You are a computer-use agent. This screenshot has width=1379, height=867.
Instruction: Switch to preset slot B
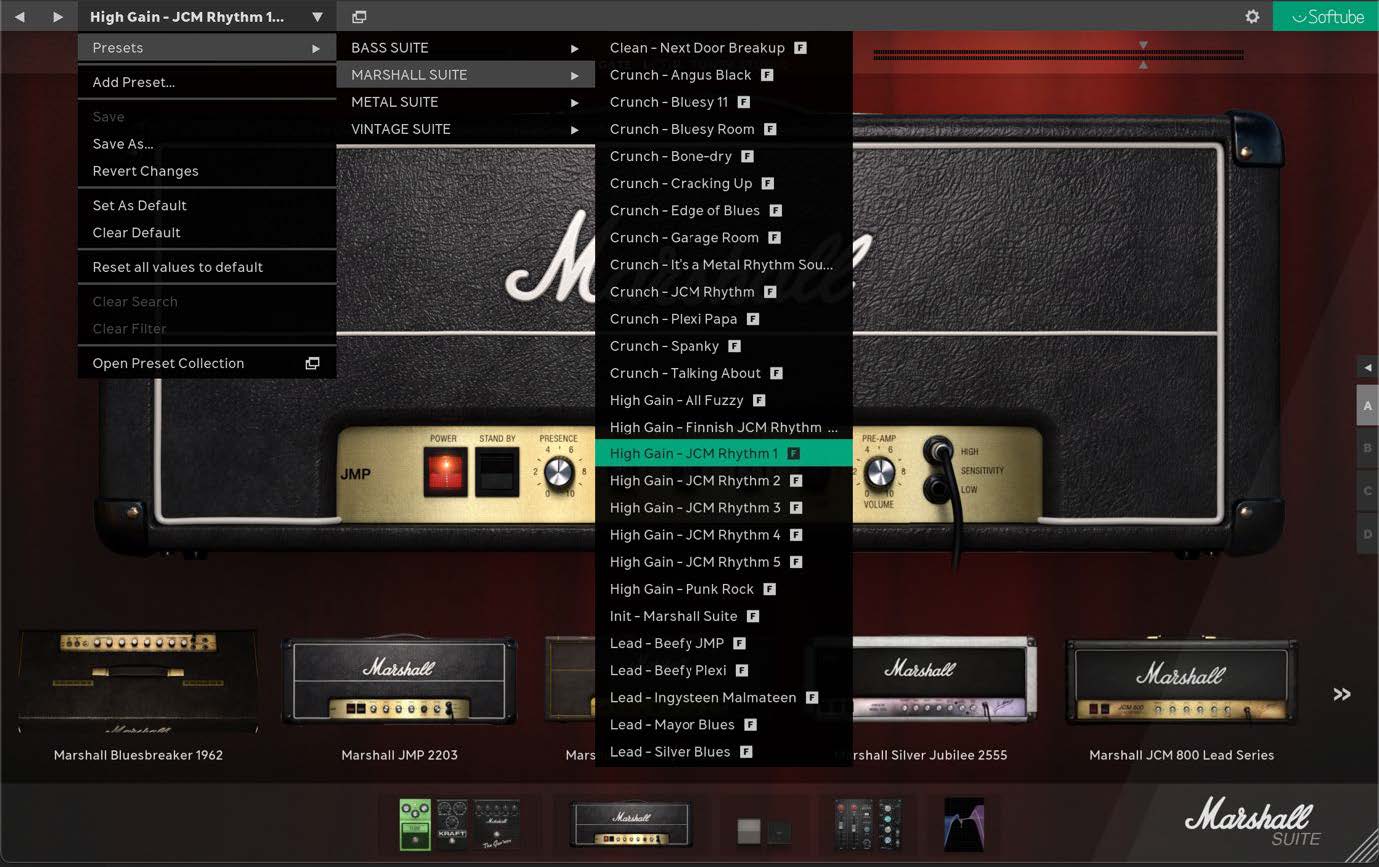[1367, 448]
